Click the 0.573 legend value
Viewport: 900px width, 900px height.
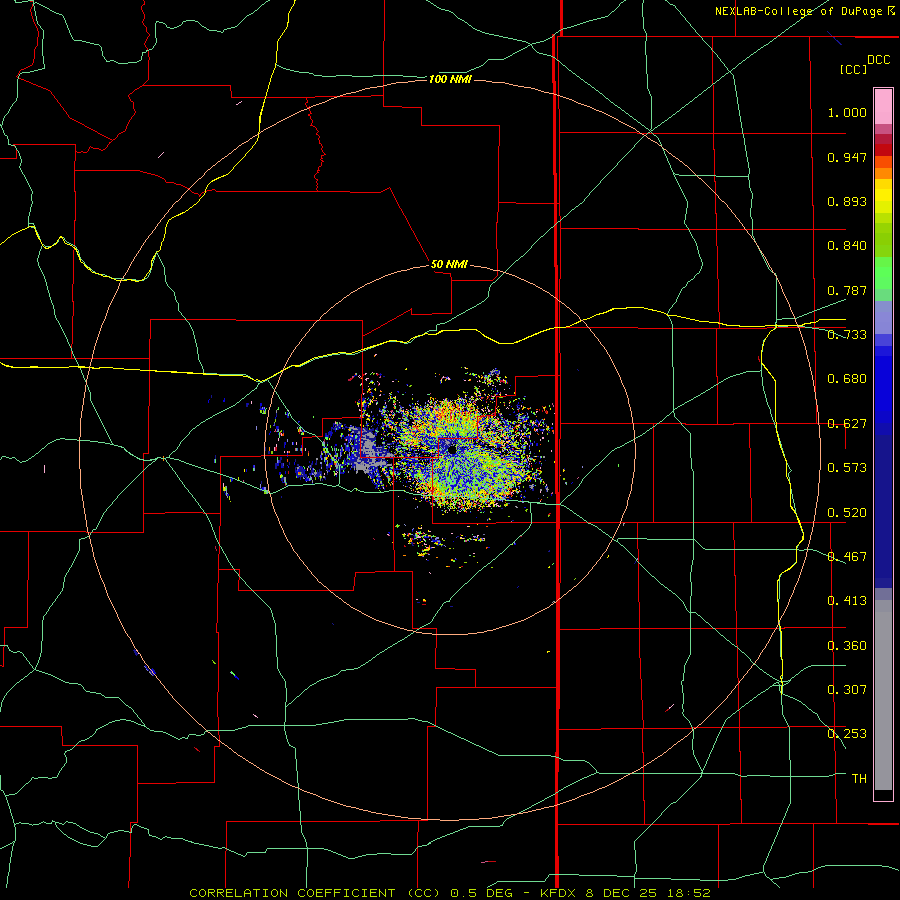[x=847, y=468]
